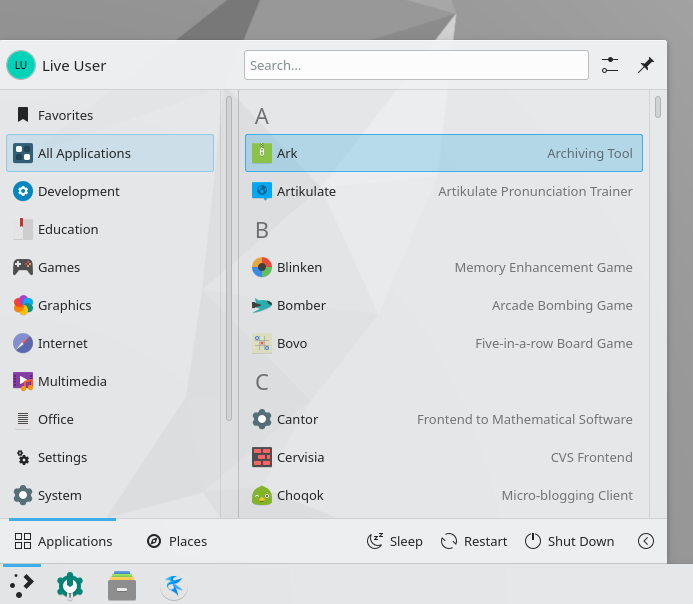
Task: Shut Down the computer
Action: click(569, 541)
